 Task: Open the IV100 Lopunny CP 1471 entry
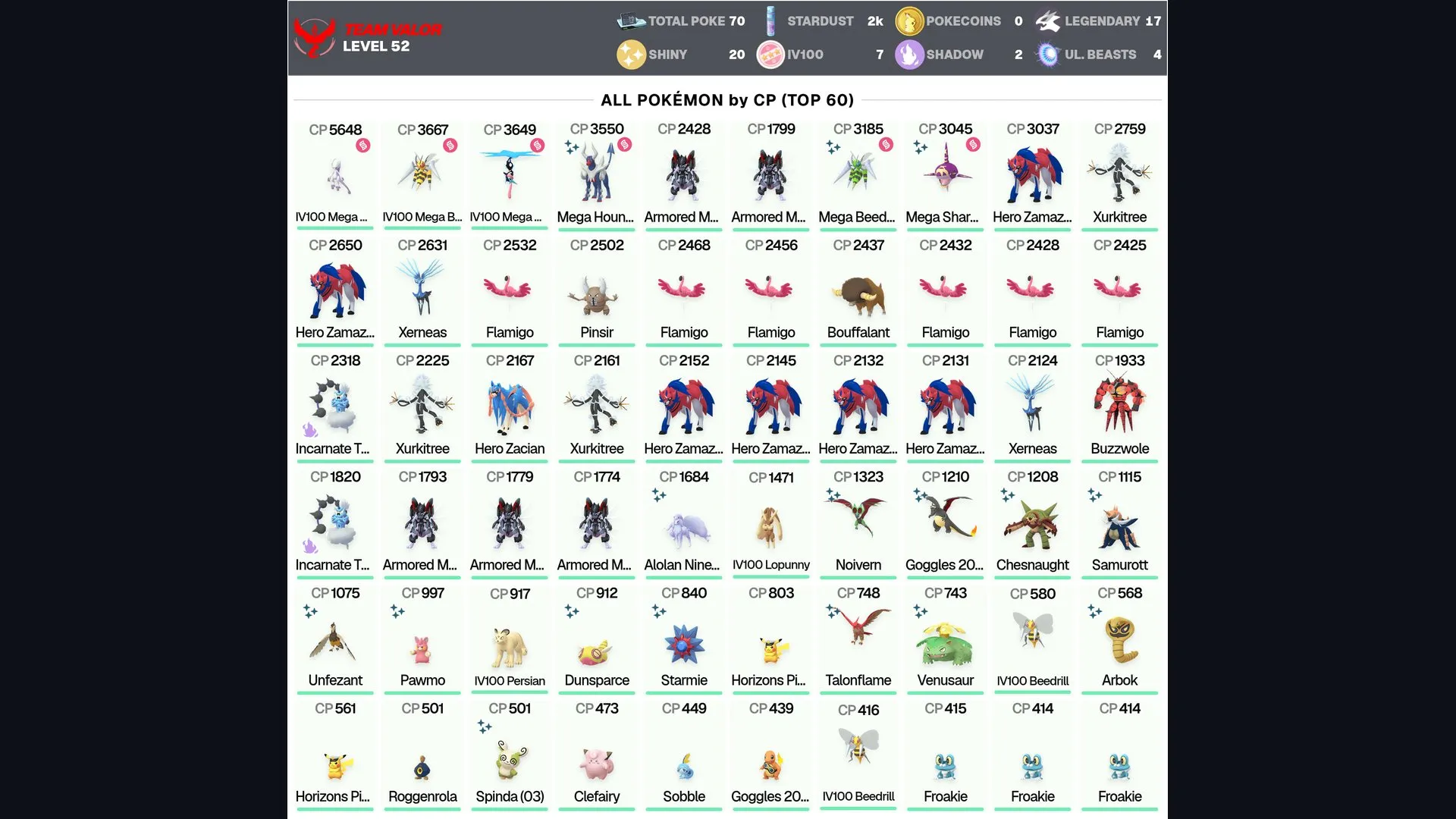coord(771,523)
